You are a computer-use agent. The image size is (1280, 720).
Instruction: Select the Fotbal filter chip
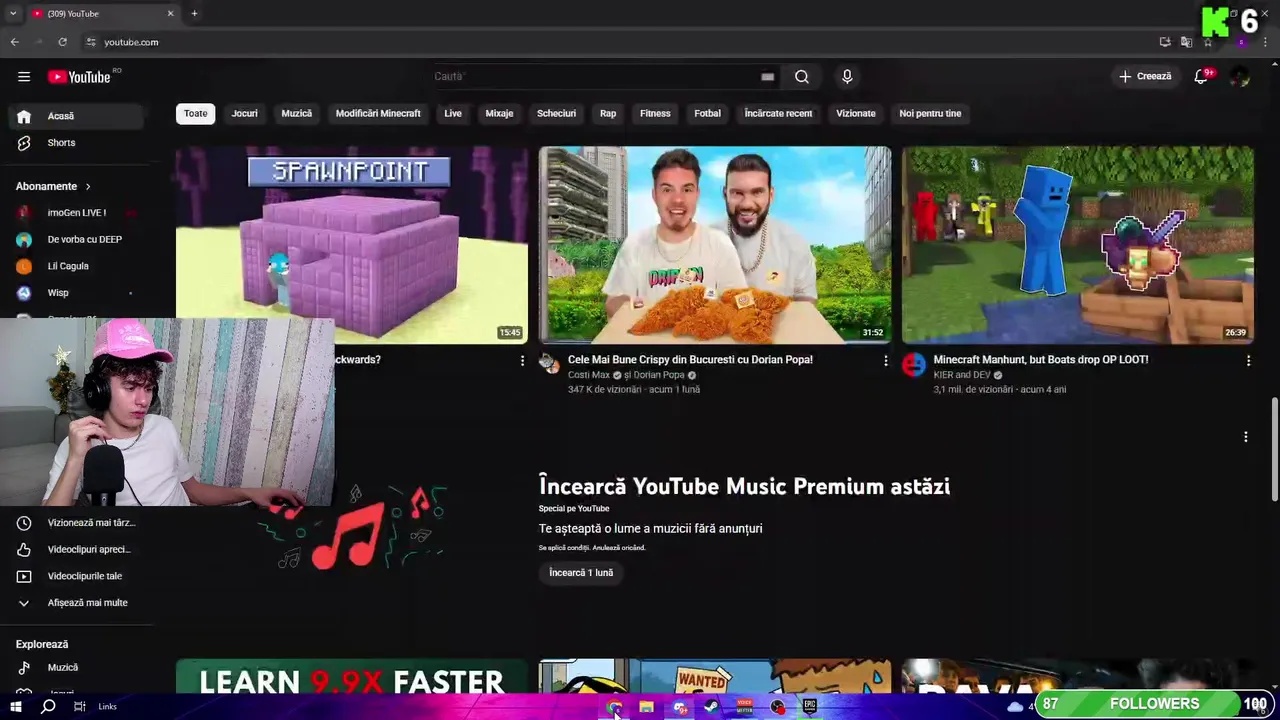[707, 114]
